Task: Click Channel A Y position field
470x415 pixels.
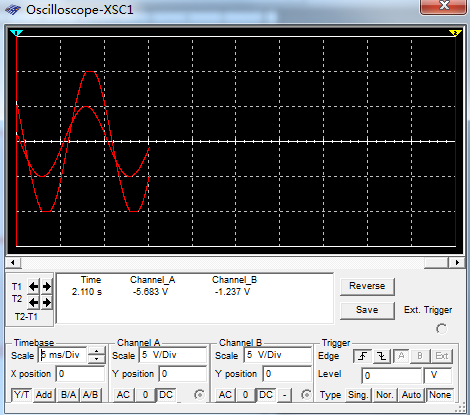Action: [x=183, y=374]
